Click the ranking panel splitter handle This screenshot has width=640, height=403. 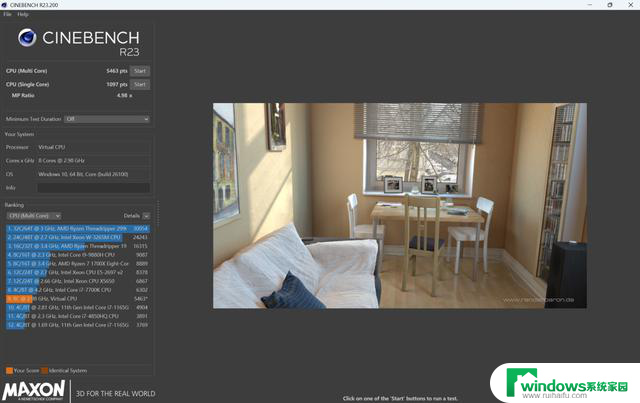[158, 212]
